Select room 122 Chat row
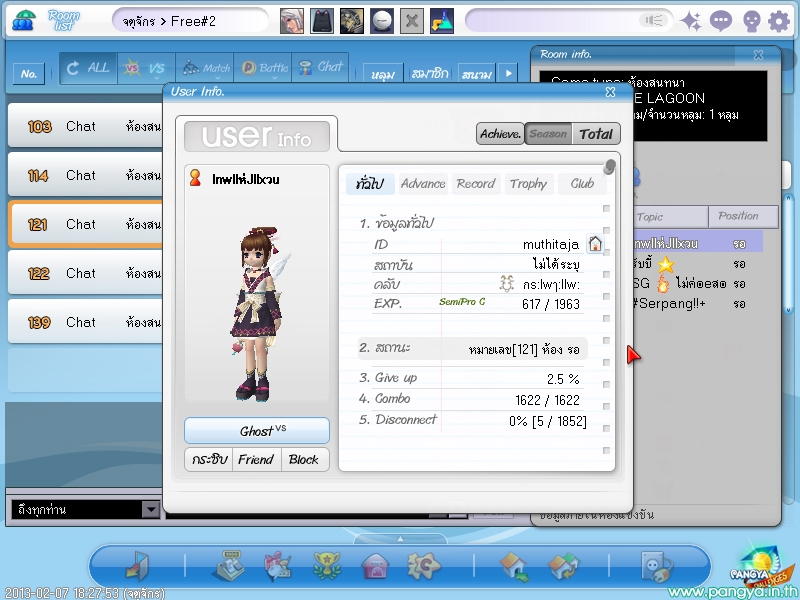 click(x=86, y=273)
